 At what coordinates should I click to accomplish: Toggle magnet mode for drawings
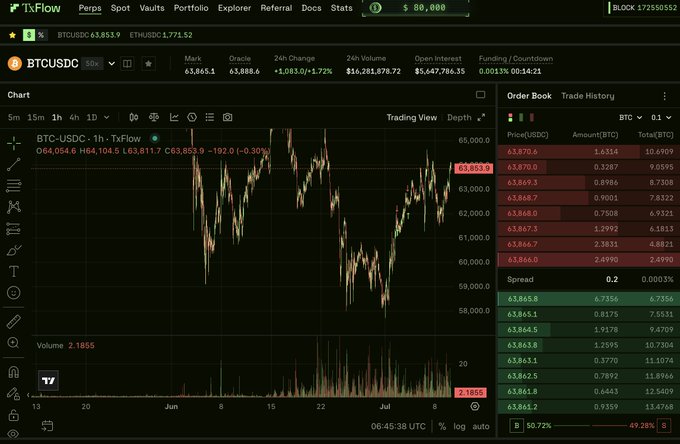(14, 372)
